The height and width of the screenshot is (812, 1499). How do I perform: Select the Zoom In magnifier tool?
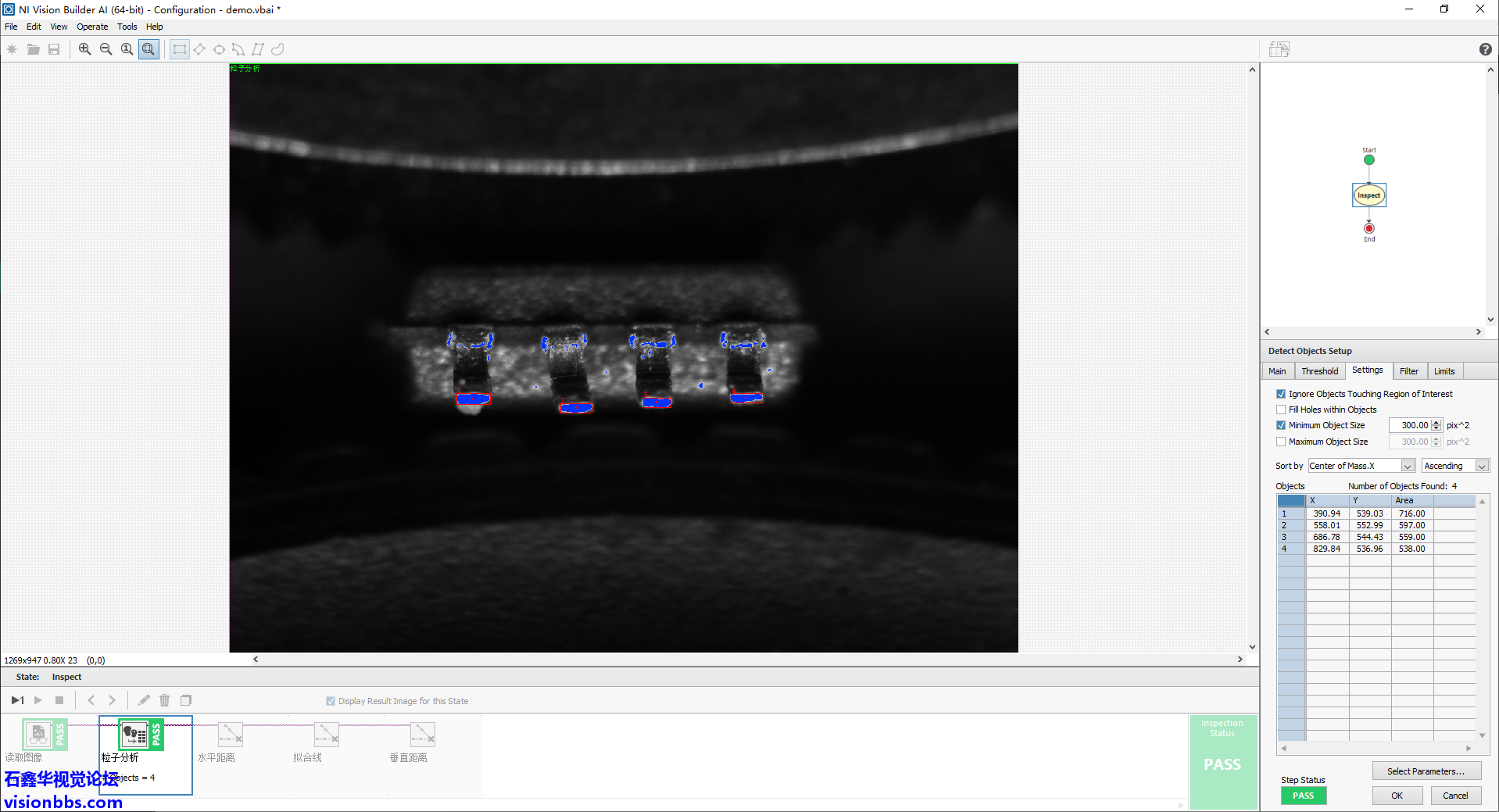[x=85, y=48]
